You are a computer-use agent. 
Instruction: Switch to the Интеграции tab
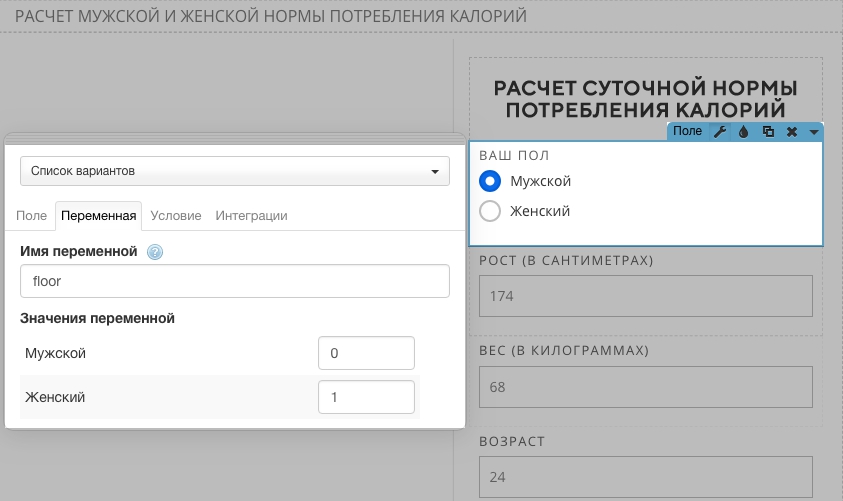pyautogui.click(x=251, y=216)
